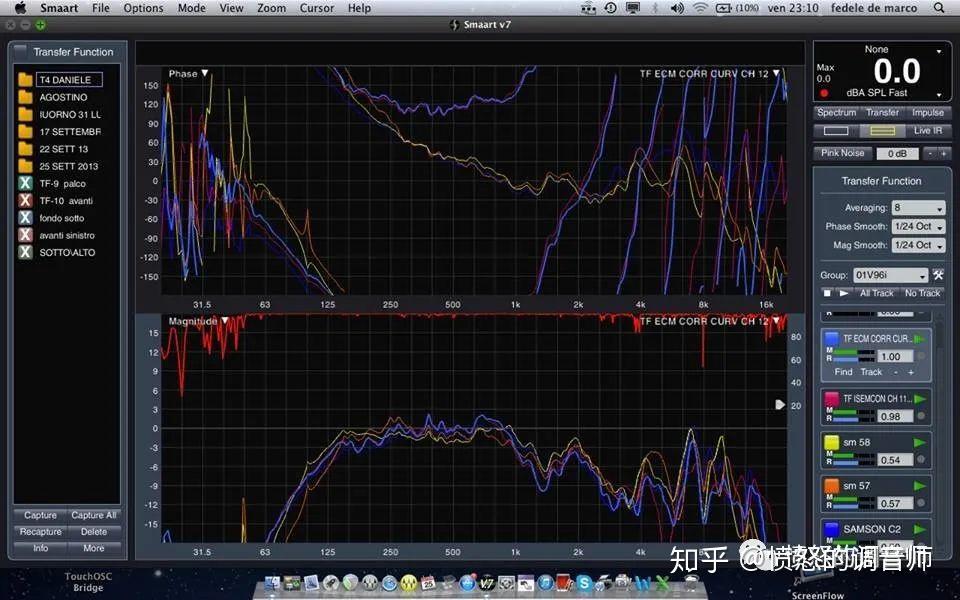Toggle visibility of fondo sotto trace

tap(25, 217)
